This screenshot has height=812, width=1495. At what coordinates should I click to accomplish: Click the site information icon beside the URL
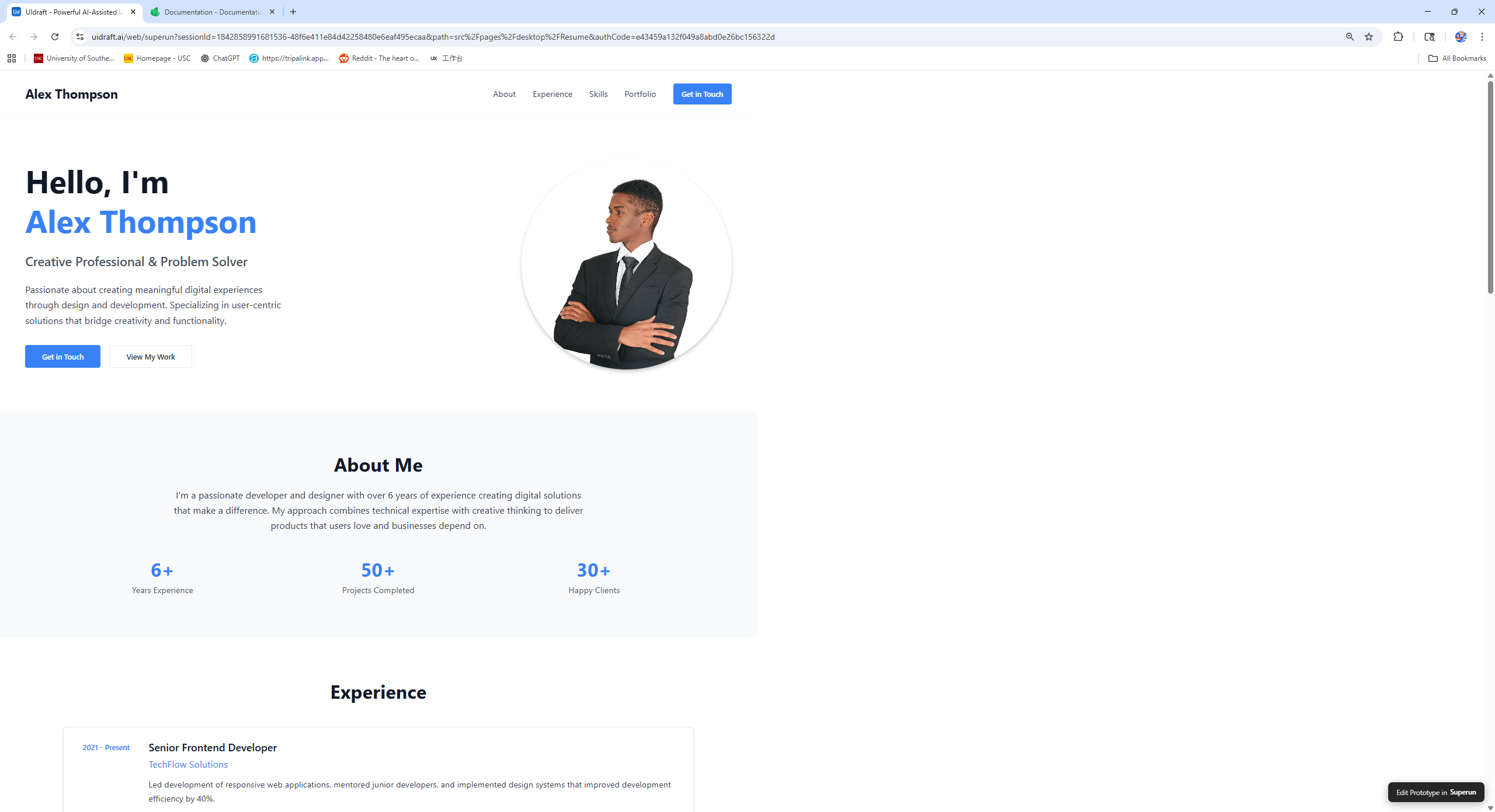80,37
